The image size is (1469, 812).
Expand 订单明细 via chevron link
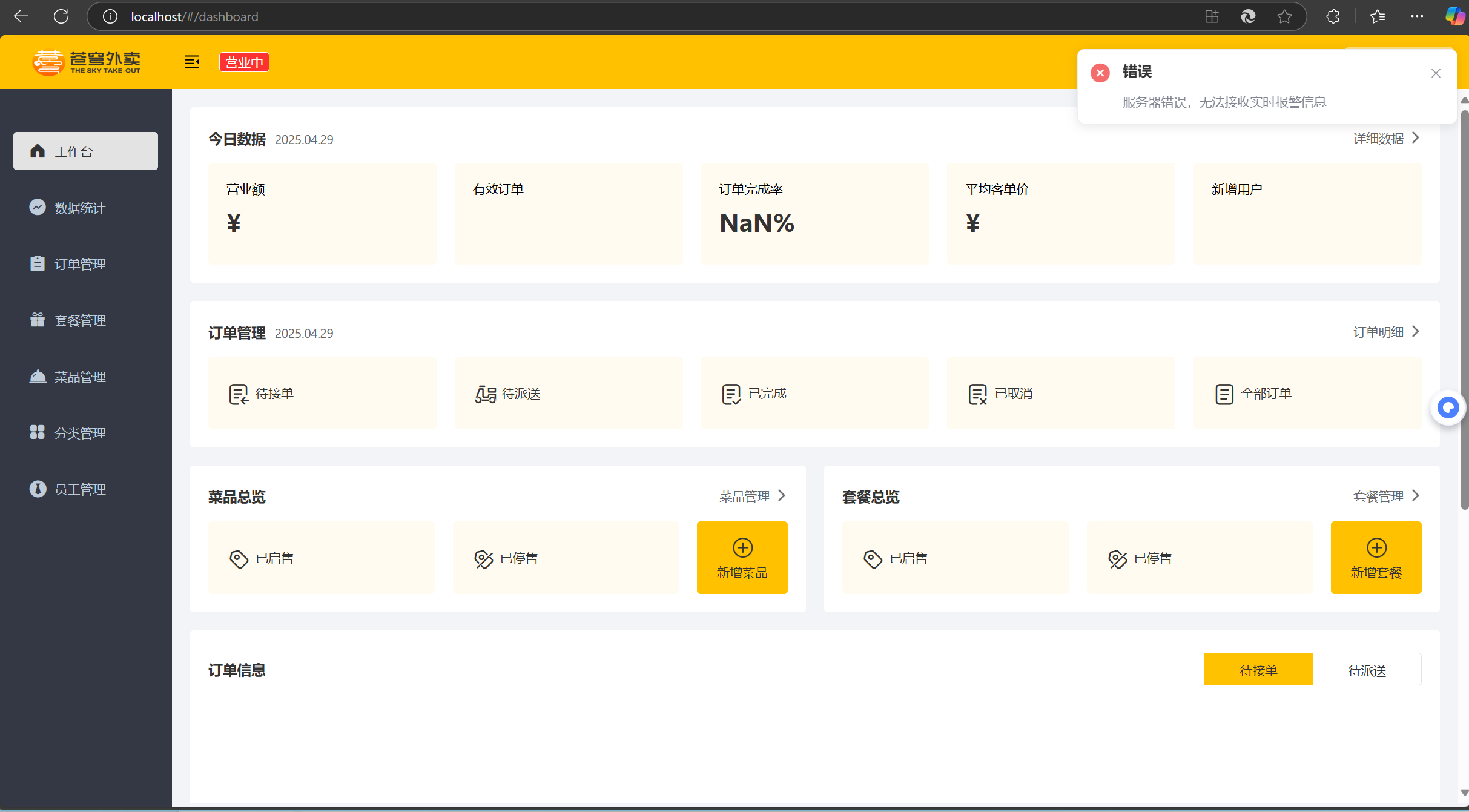click(x=1386, y=332)
